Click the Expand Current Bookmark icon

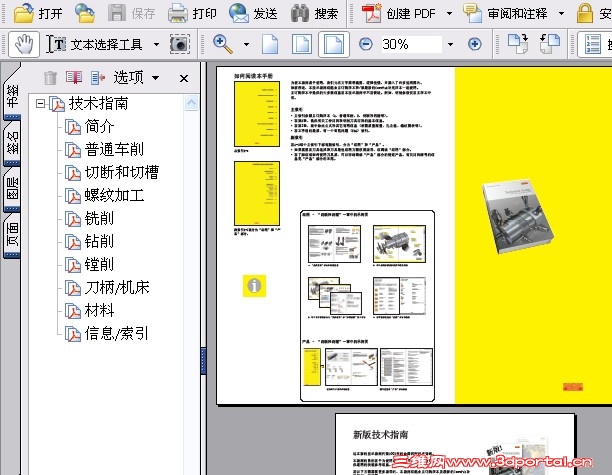pyautogui.click(x=98, y=78)
